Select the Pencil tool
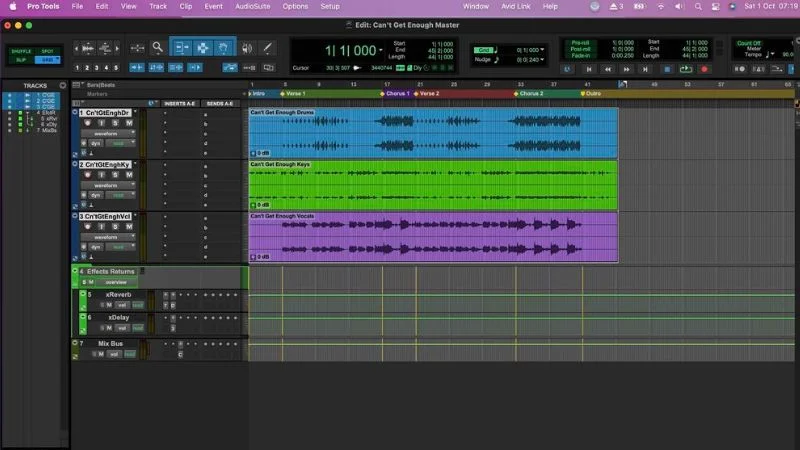Image resolution: width=800 pixels, height=450 pixels. pos(267,48)
